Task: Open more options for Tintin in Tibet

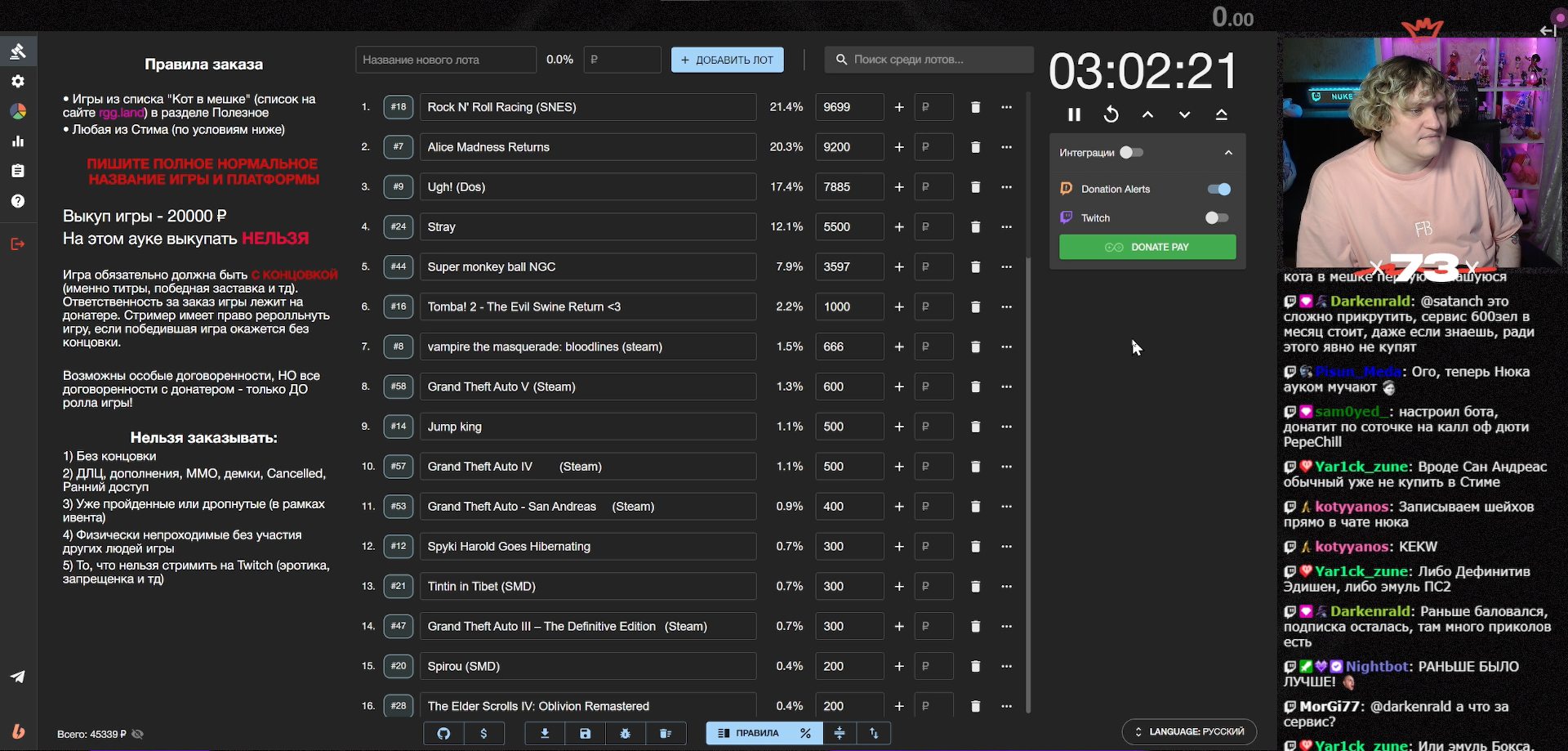Action: pos(1006,587)
